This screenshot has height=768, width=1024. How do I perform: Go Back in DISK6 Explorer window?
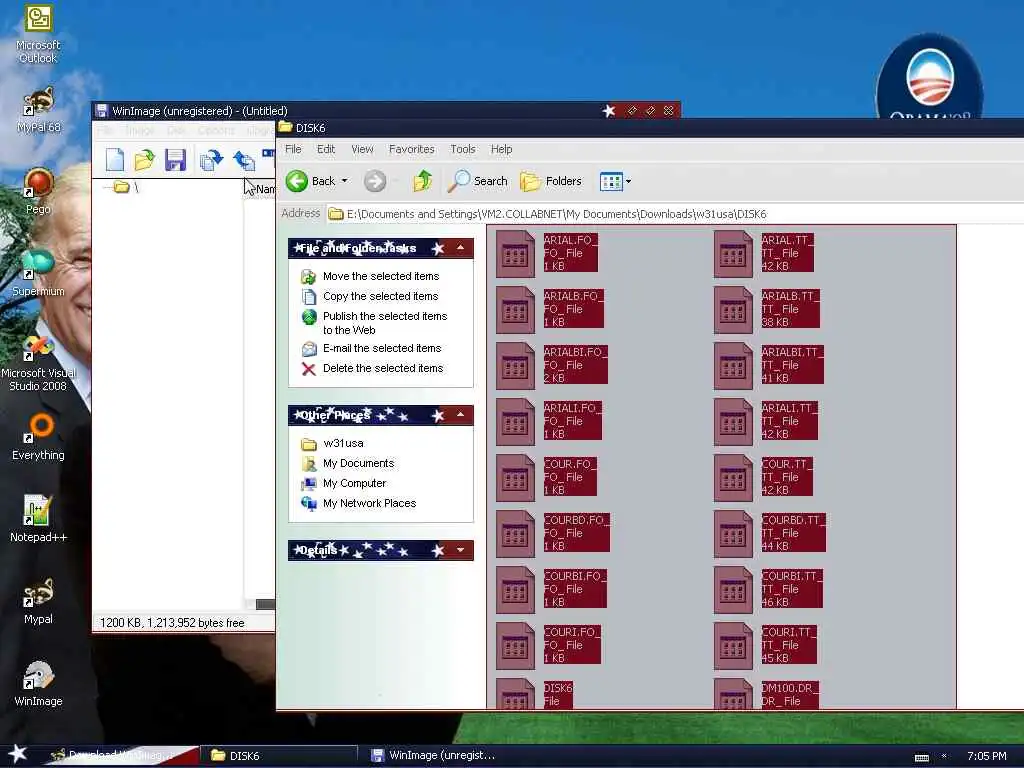coord(311,181)
